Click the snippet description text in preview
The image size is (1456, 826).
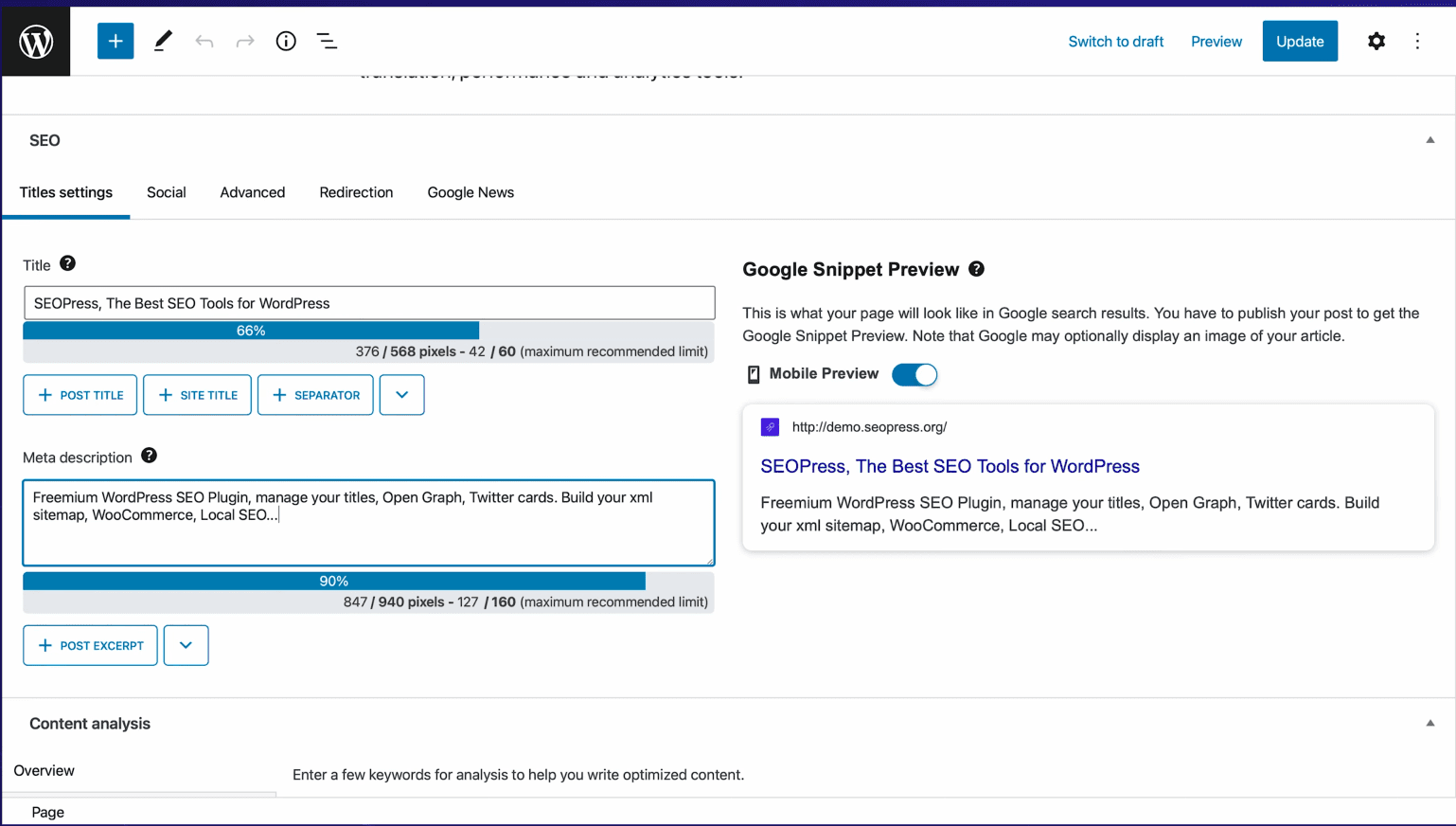(1070, 514)
